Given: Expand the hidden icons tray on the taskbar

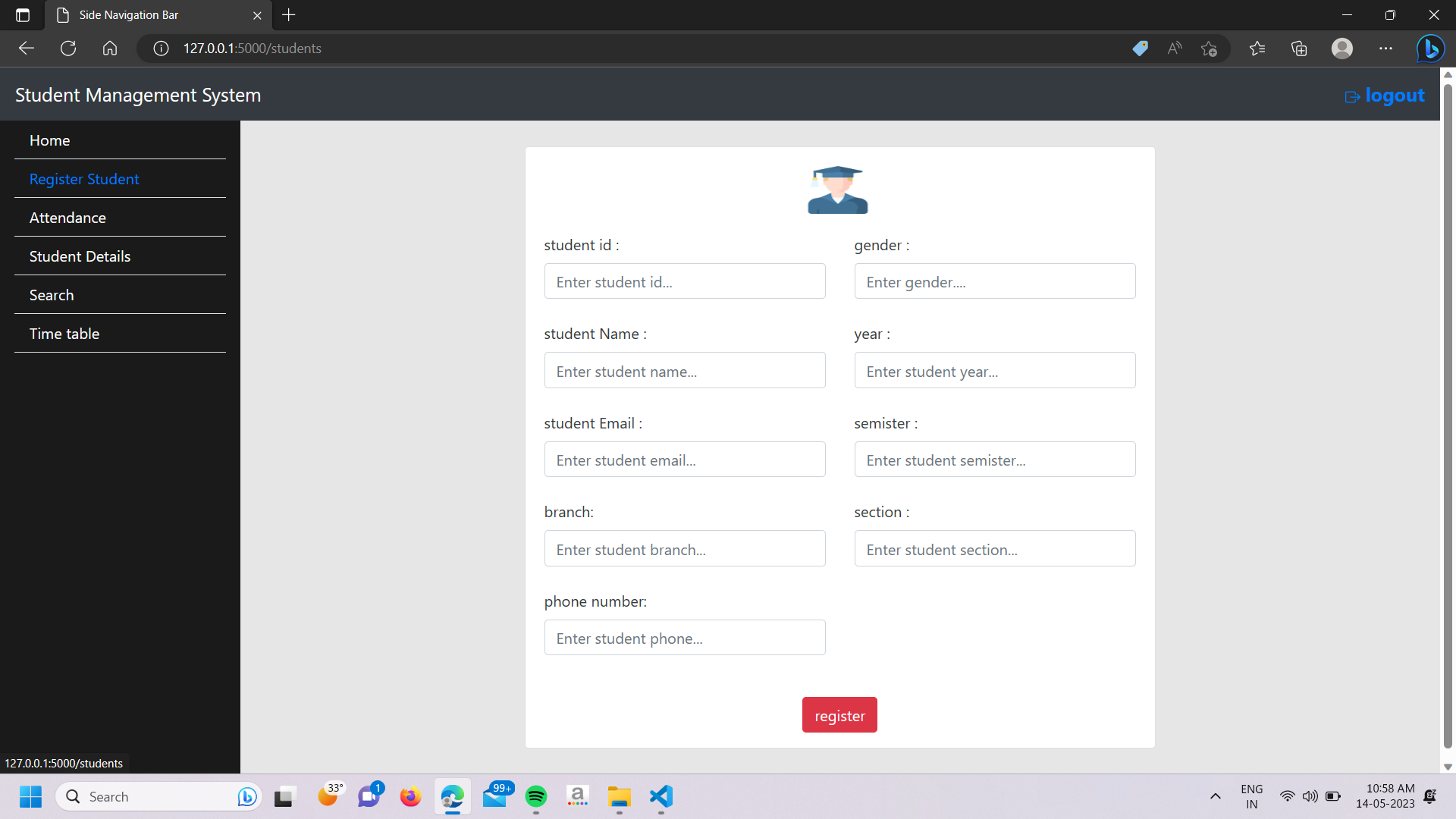Looking at the screenshot, I should (x=1215, y=797).
